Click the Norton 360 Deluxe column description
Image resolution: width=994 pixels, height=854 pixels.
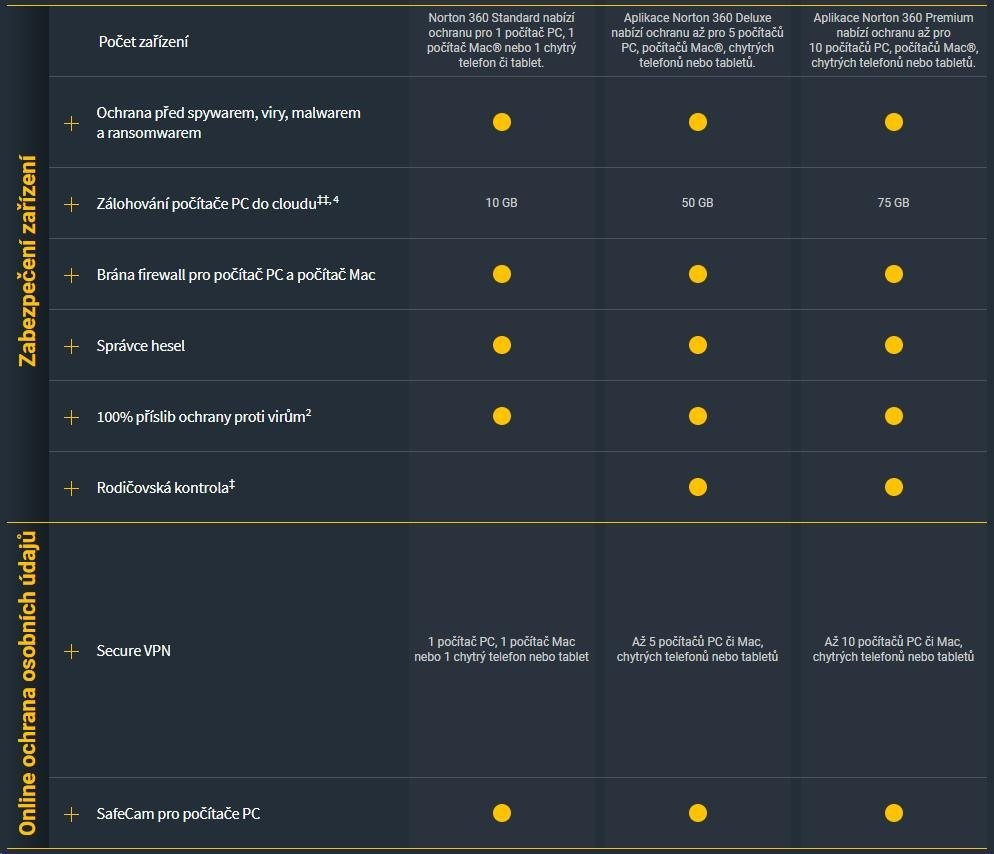[697, 40]
